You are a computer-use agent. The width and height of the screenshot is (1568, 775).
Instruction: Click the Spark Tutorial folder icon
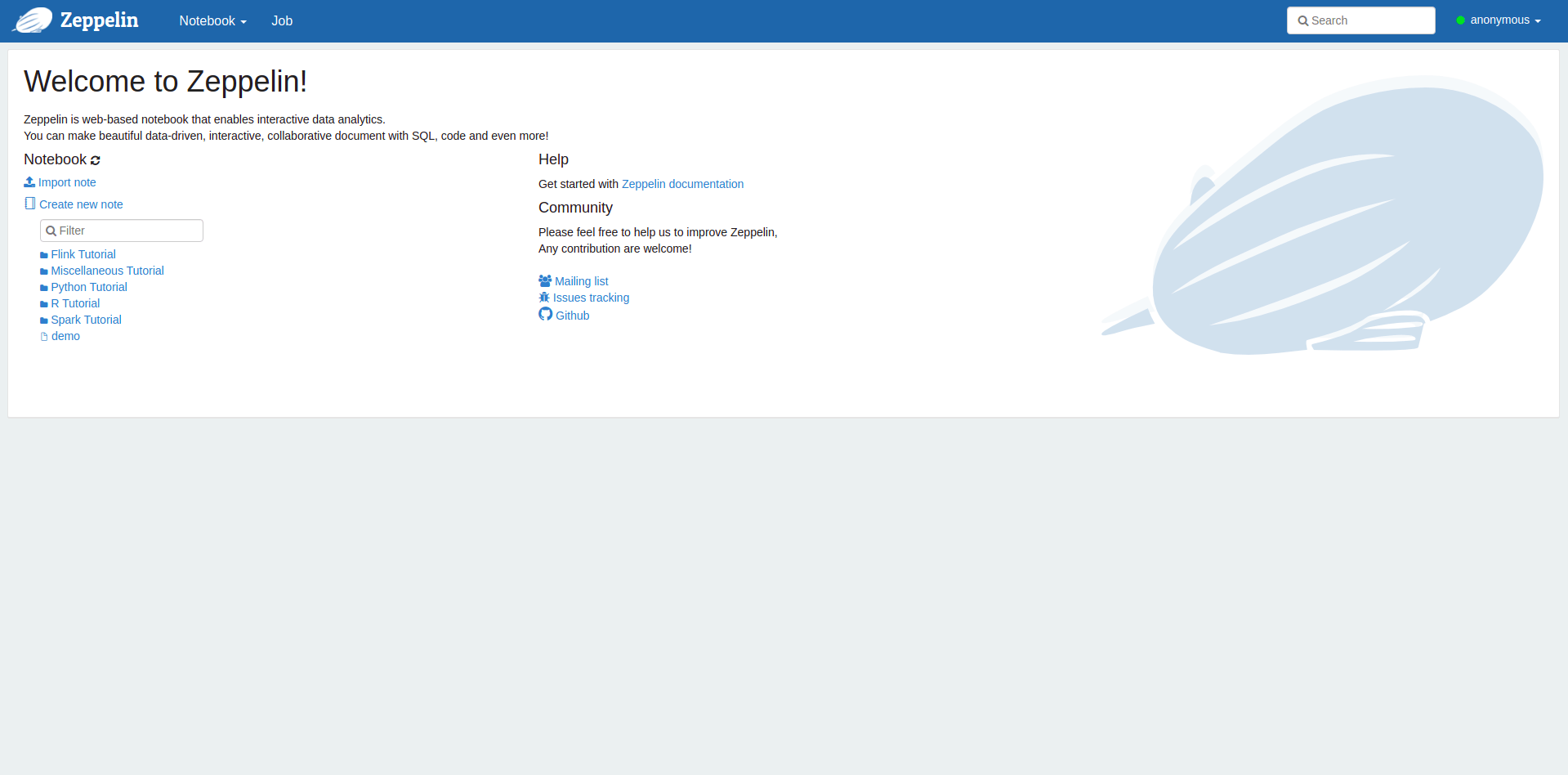(44, 320)
